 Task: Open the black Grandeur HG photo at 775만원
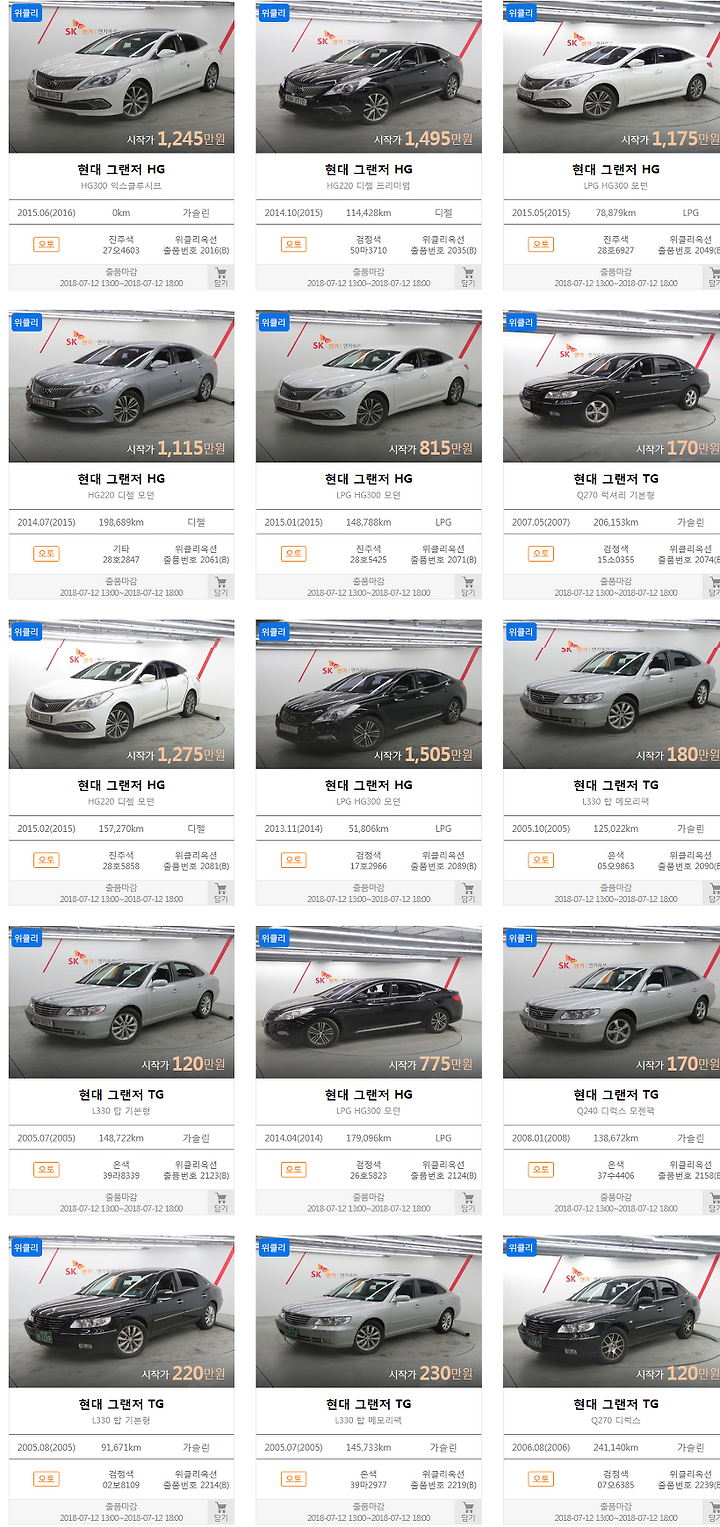click(x=368, y=1002)
